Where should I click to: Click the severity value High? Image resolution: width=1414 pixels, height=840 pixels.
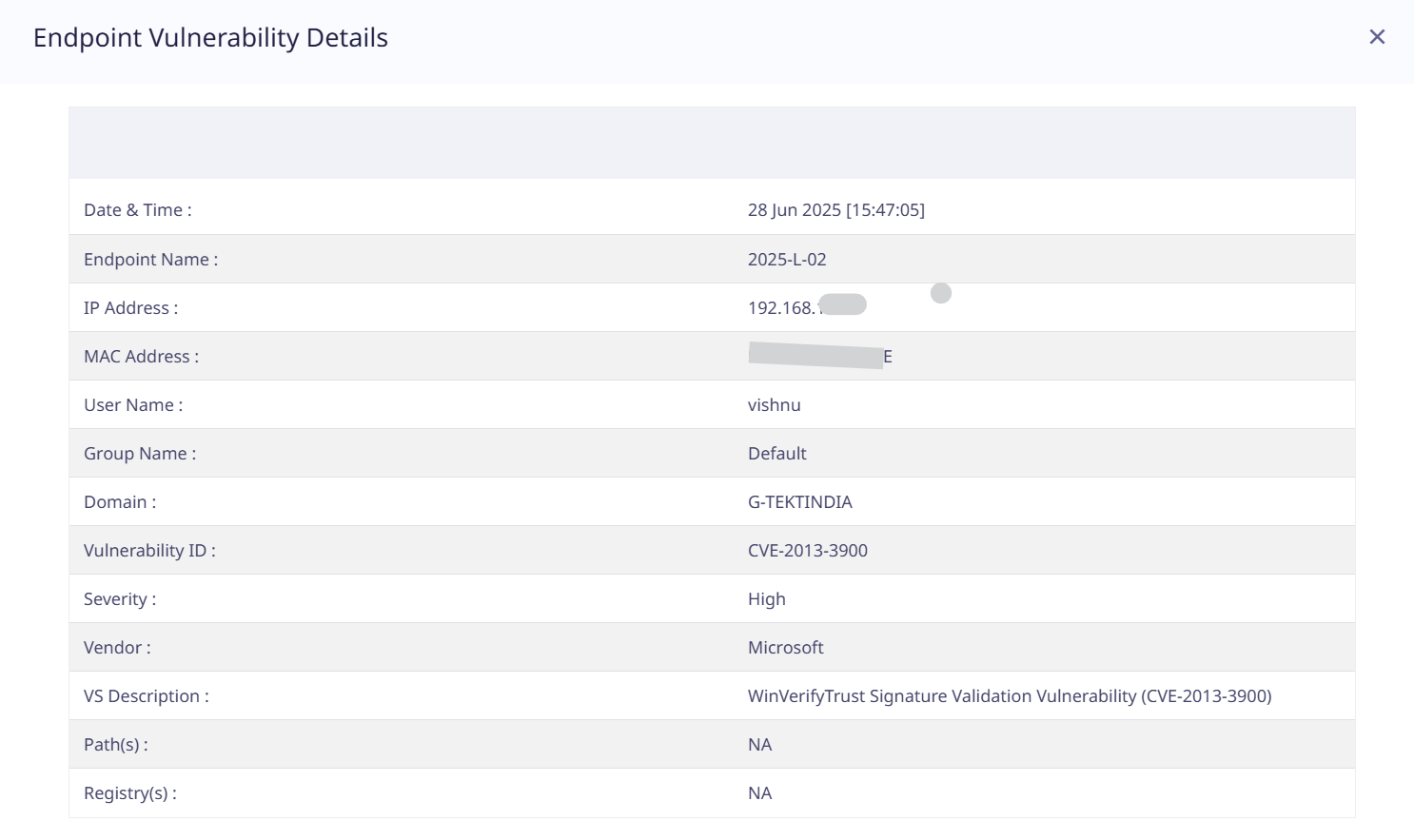[767, 599]
